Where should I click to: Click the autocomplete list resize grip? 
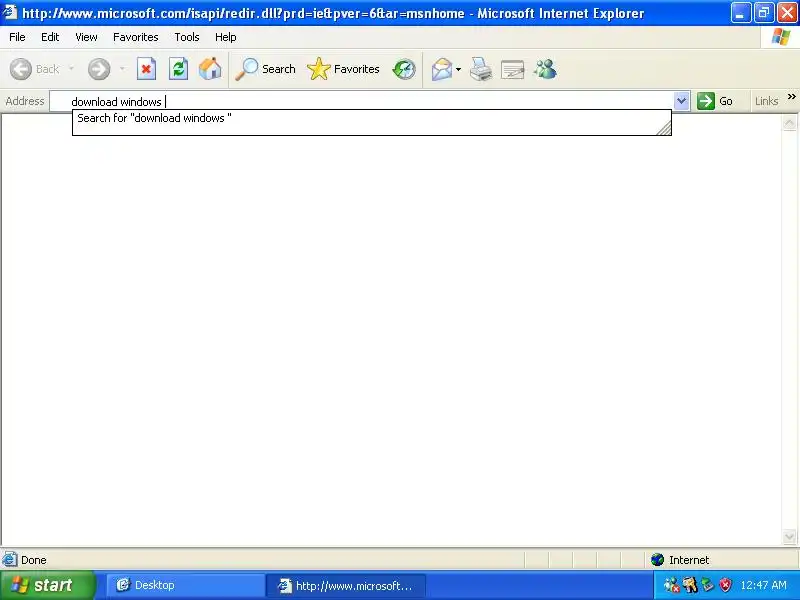pos(664,128)
